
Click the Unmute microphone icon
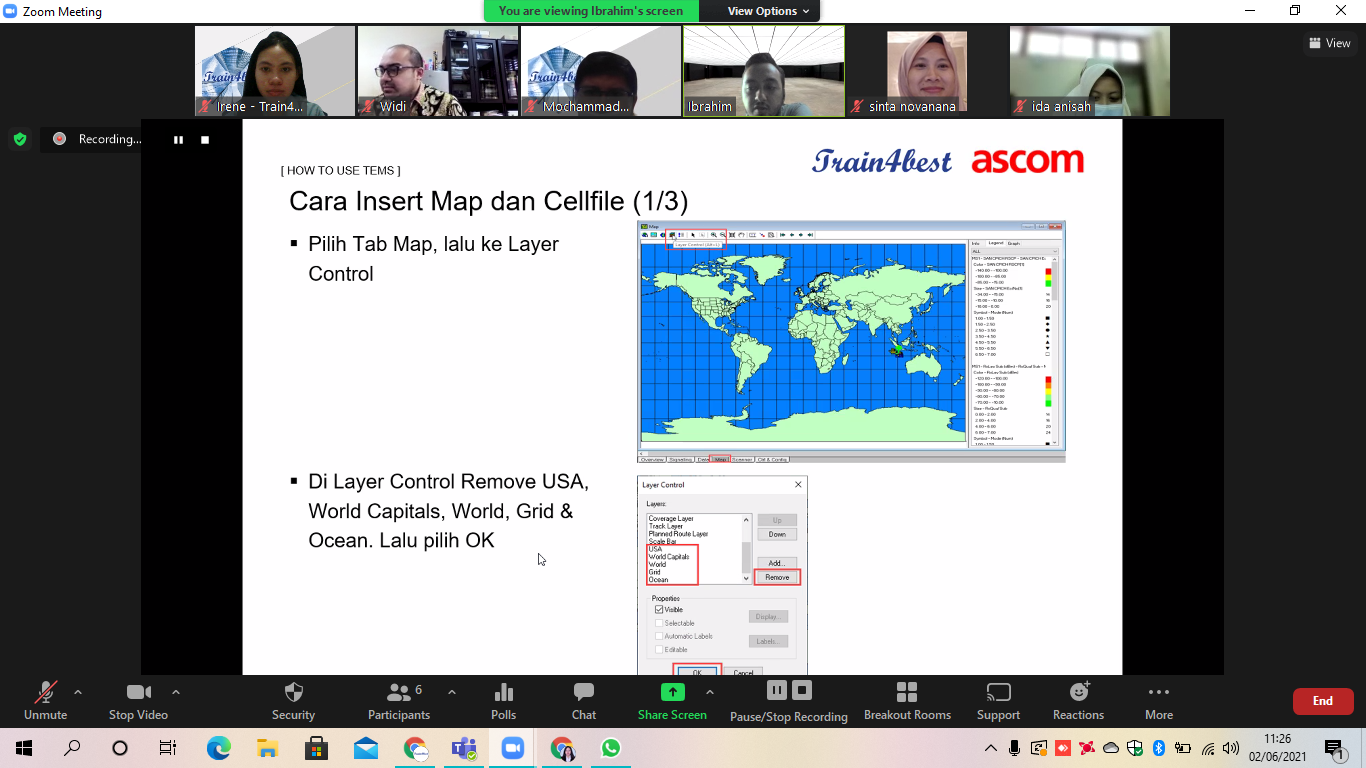[x=45, y=693]
